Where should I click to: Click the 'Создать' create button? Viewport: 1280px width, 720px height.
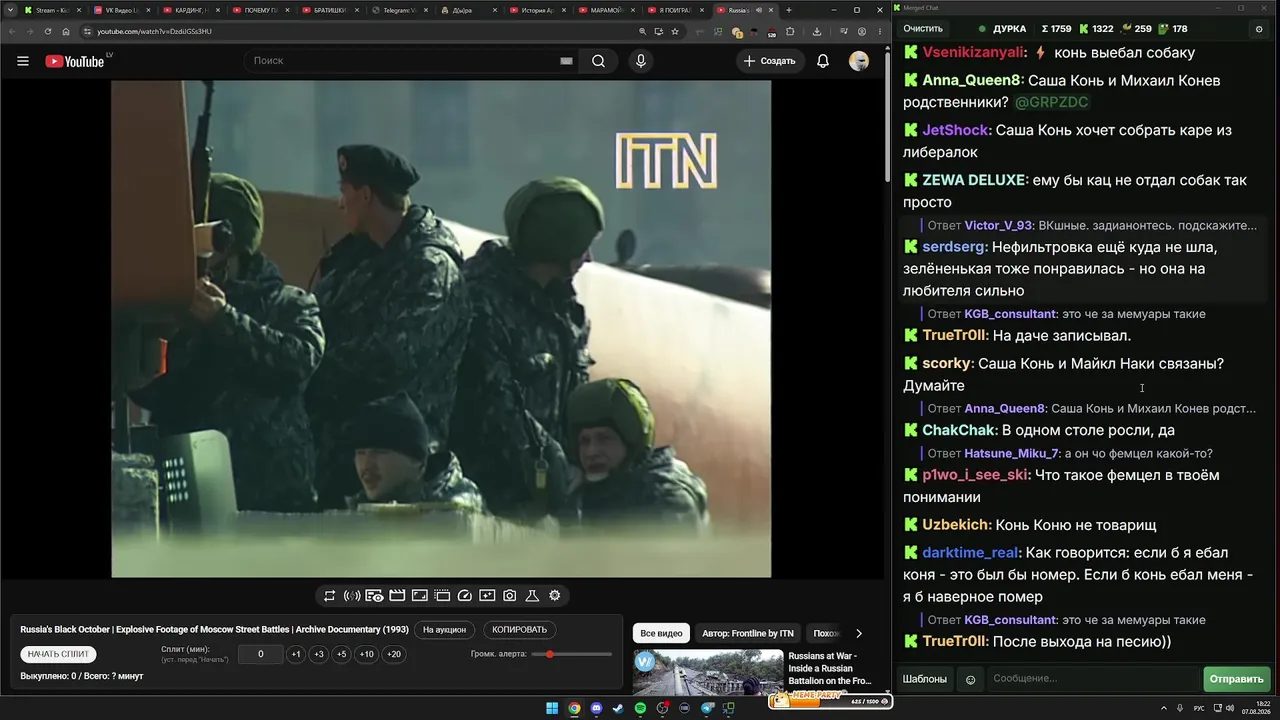pos(769,61)
